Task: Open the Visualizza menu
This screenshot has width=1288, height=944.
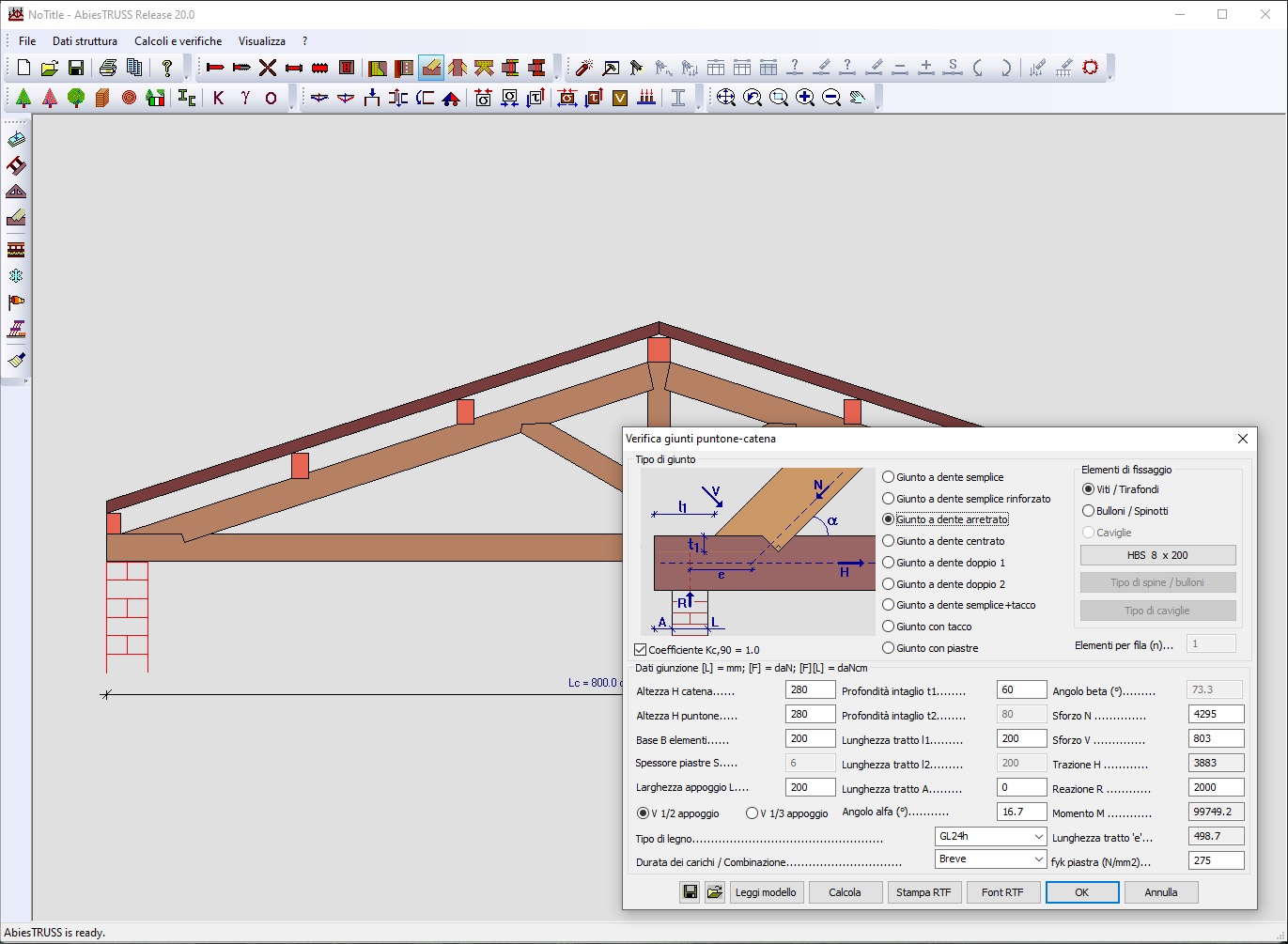Action: (x=262, y=41)
